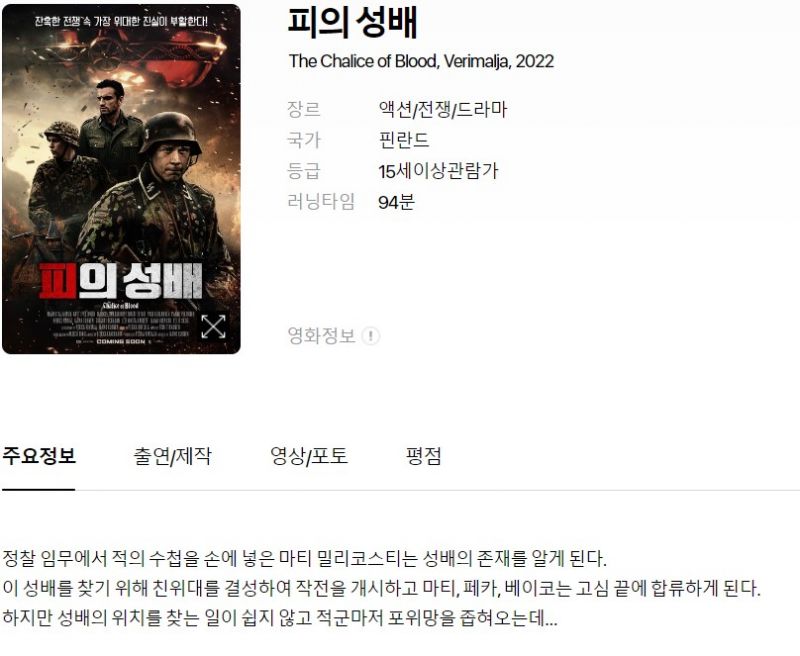This screenshot has width=800, height=656.
Task: Click the 영화정보 label
Action: [x=321, y=336]
